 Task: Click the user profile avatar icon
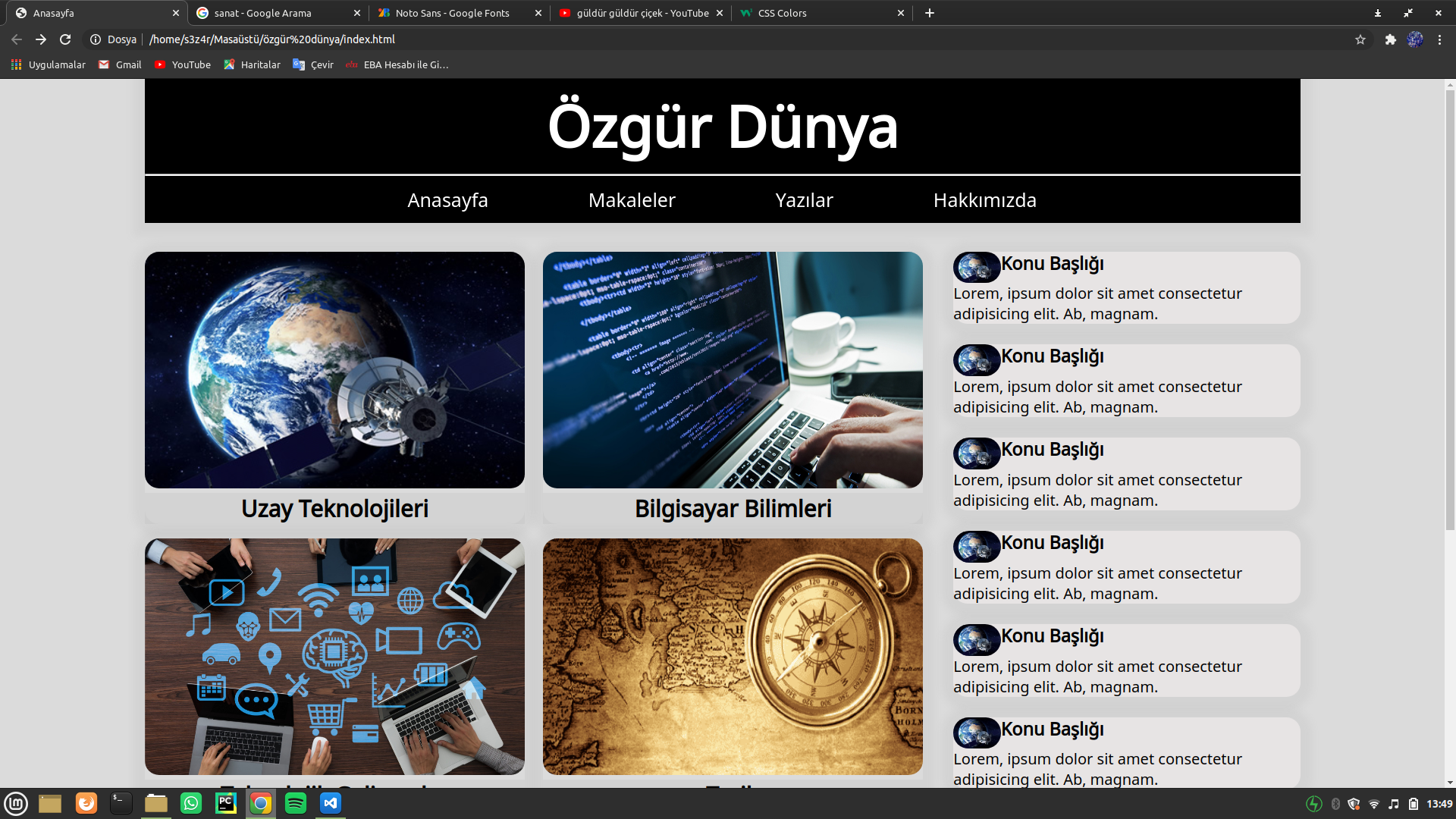(x=1415, y=39)
